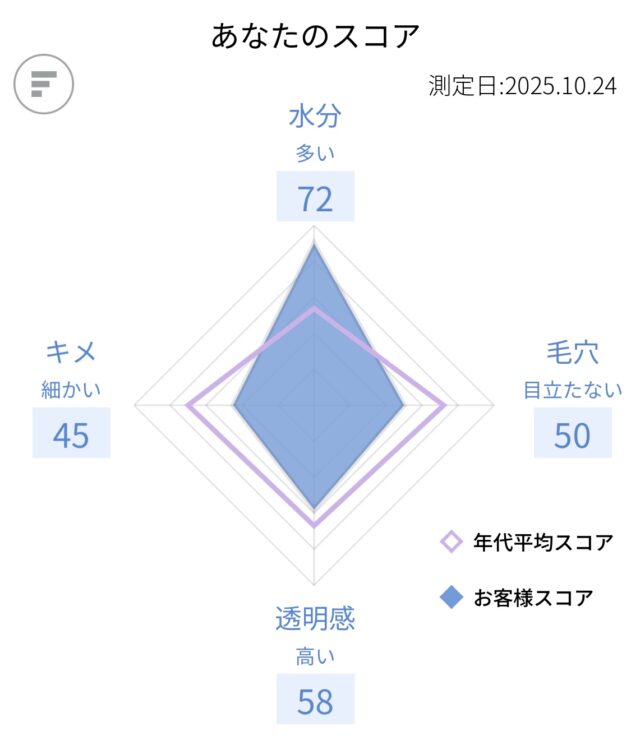Open the 透明感 category label
This screenshot has height=750, width=631.
315,619
